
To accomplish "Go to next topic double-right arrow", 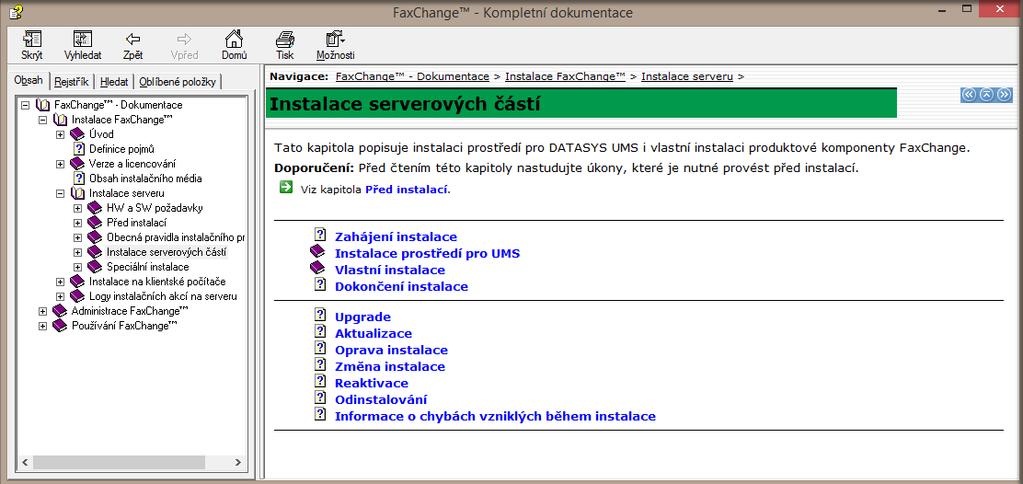I will pos(1004,95).
